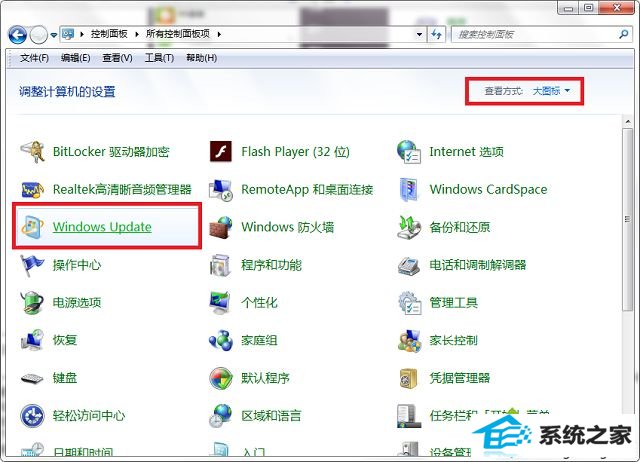Click the Taskbar and Start Menu (任务栏) icon
Screen dimensions: 640x462
pos(409,416)
